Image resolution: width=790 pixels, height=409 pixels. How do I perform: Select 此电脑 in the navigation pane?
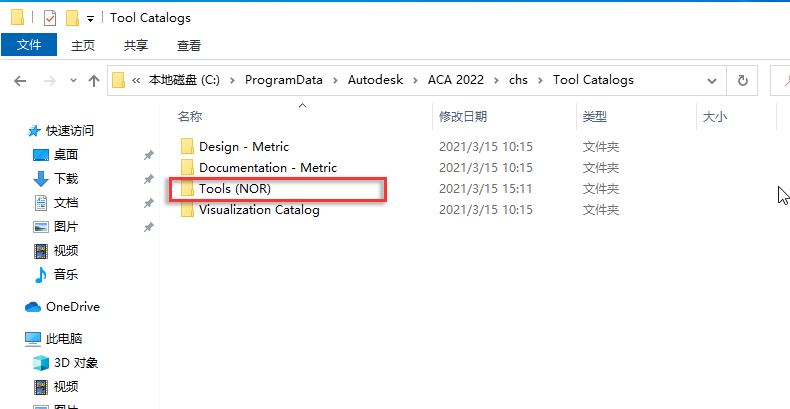click(64, 339)
